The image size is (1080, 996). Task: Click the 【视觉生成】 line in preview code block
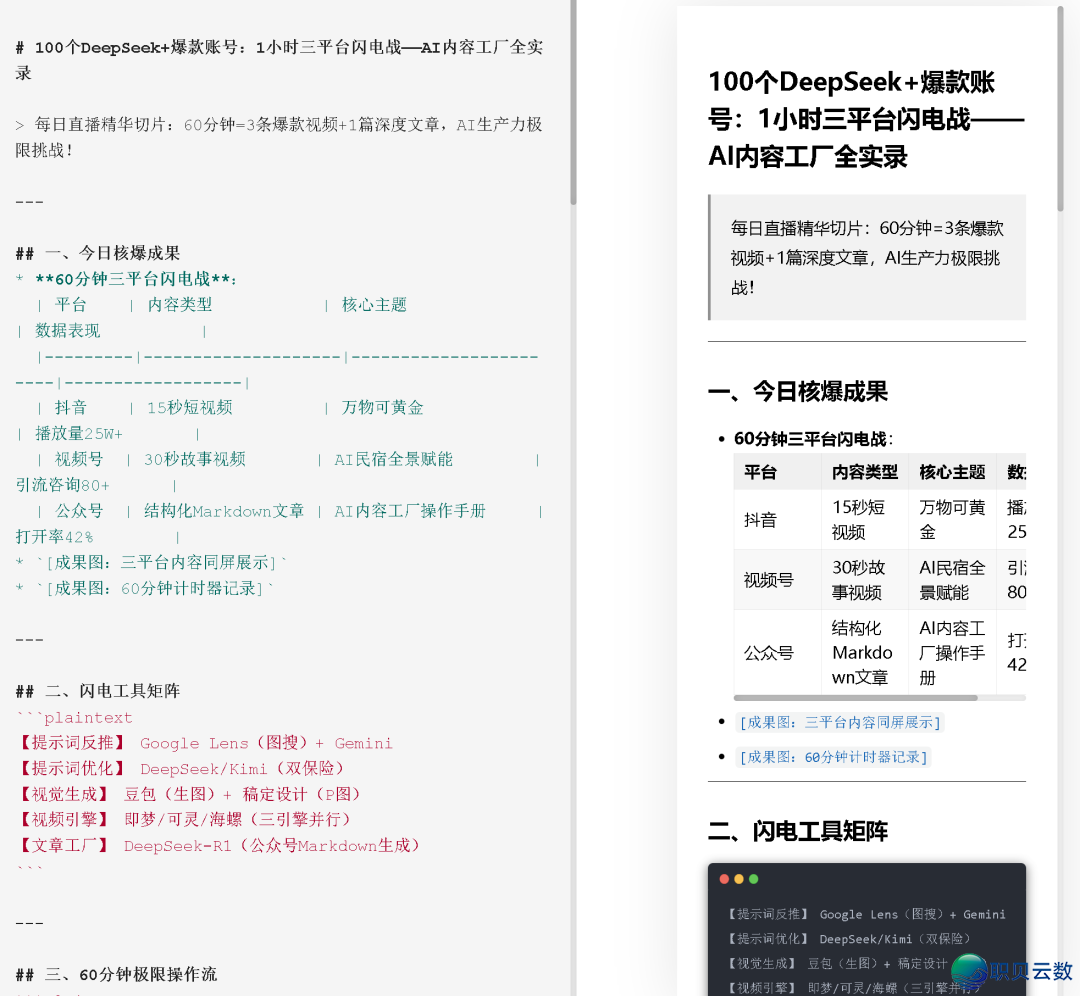(838, 964)
